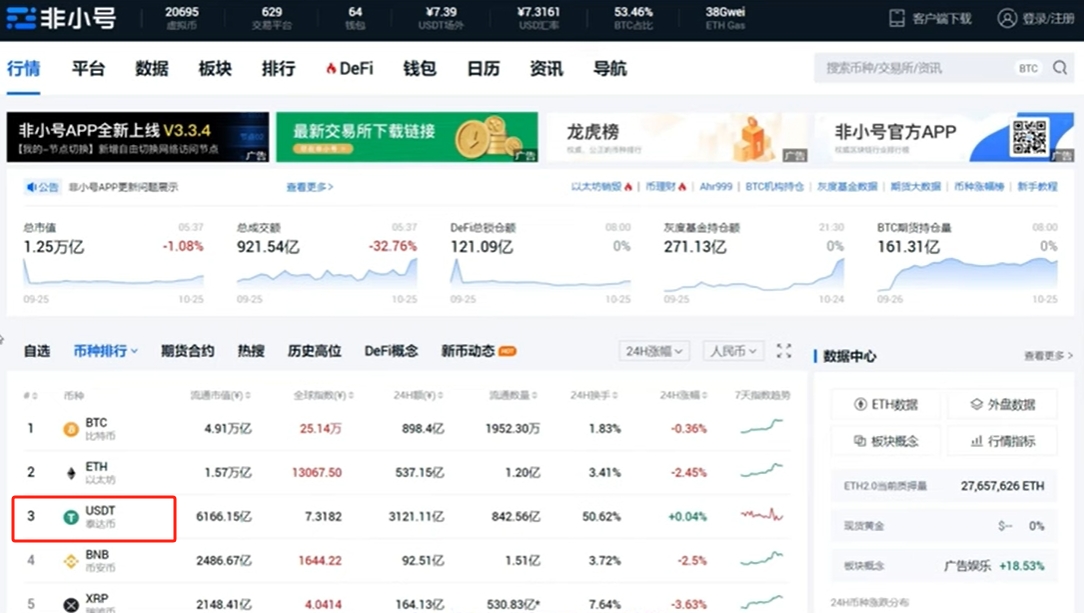The height and width of the screenshot is (613, 1084).
Task: Switch to the DeFi概念 tab
Action: [x=391, y=351]
